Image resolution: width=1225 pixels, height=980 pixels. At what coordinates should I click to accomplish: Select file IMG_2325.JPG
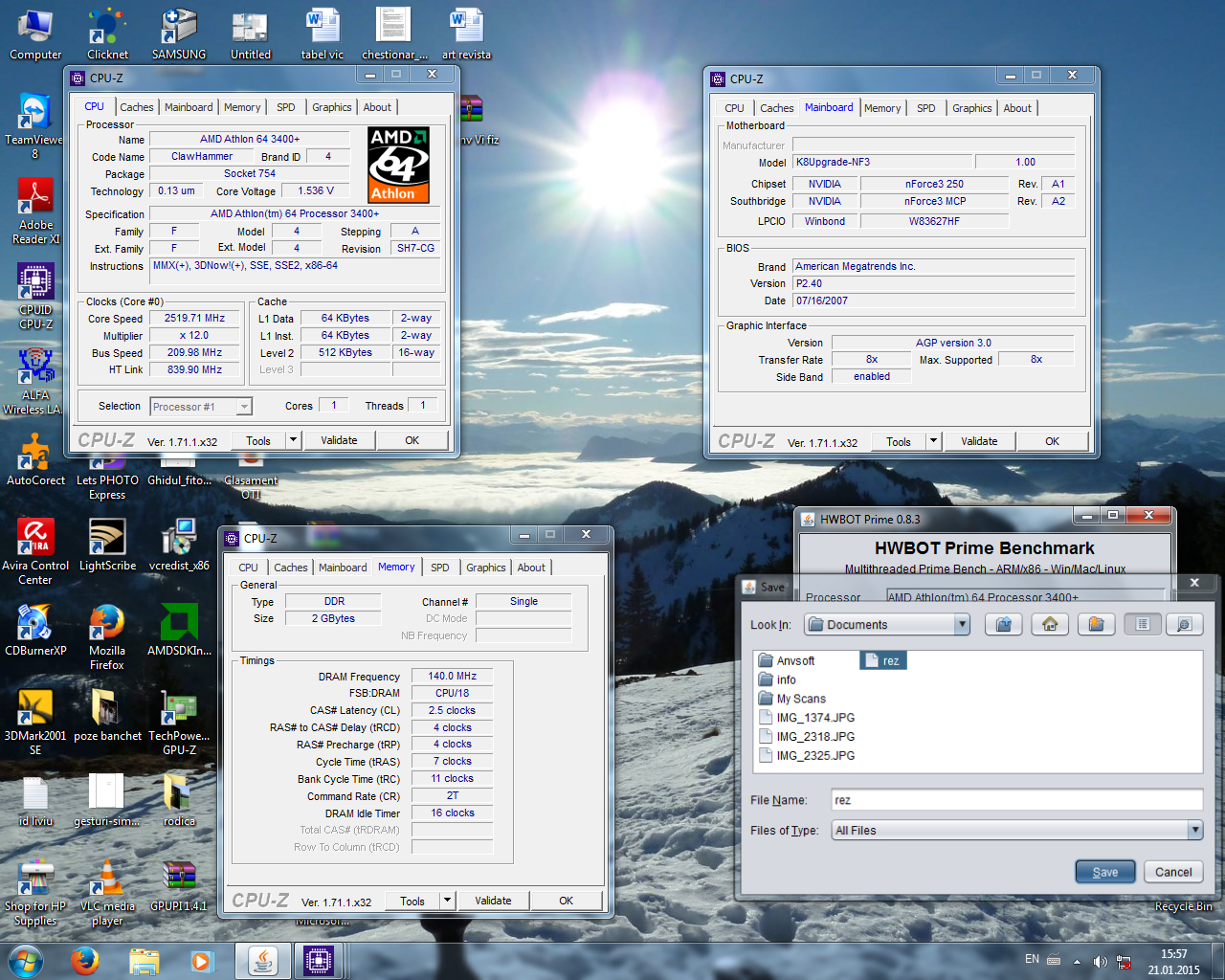806,756
